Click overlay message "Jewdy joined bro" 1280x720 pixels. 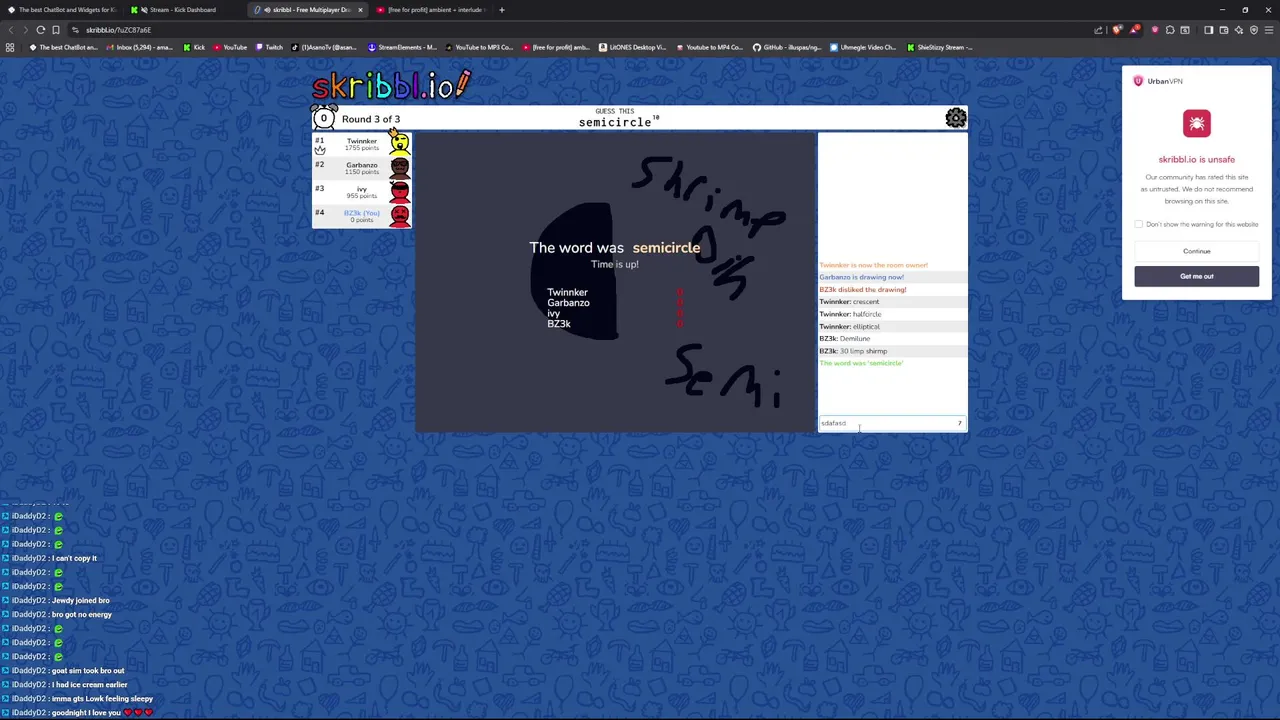click(81, 600)
